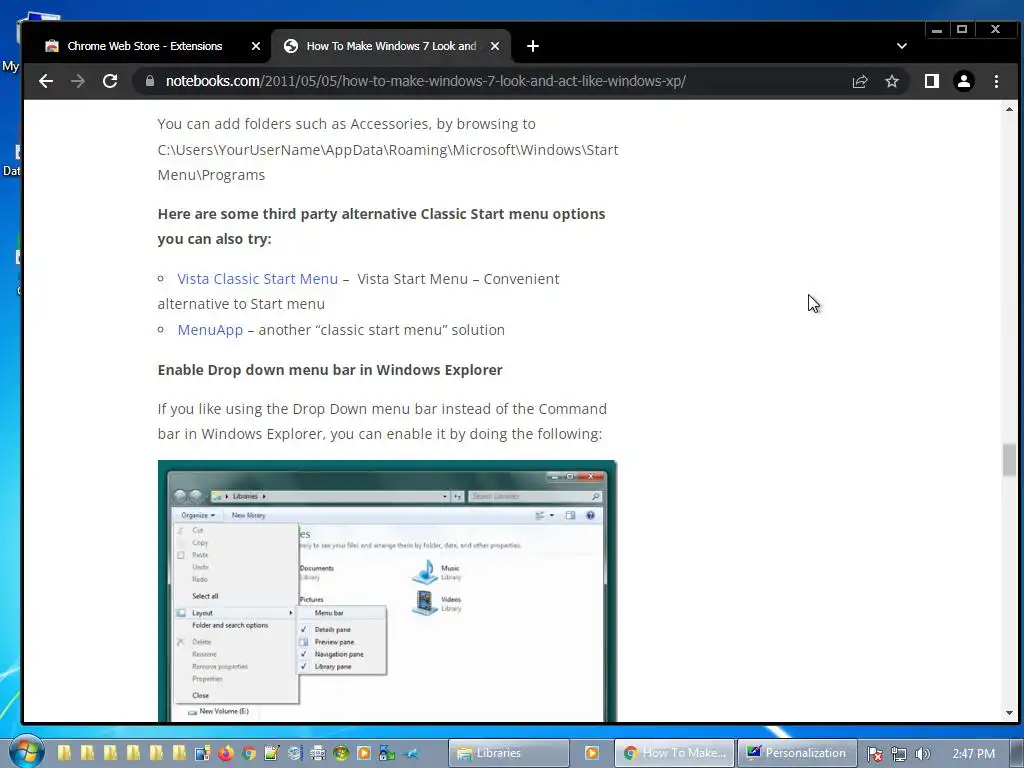Open the MenuApp link

(210, 330)
